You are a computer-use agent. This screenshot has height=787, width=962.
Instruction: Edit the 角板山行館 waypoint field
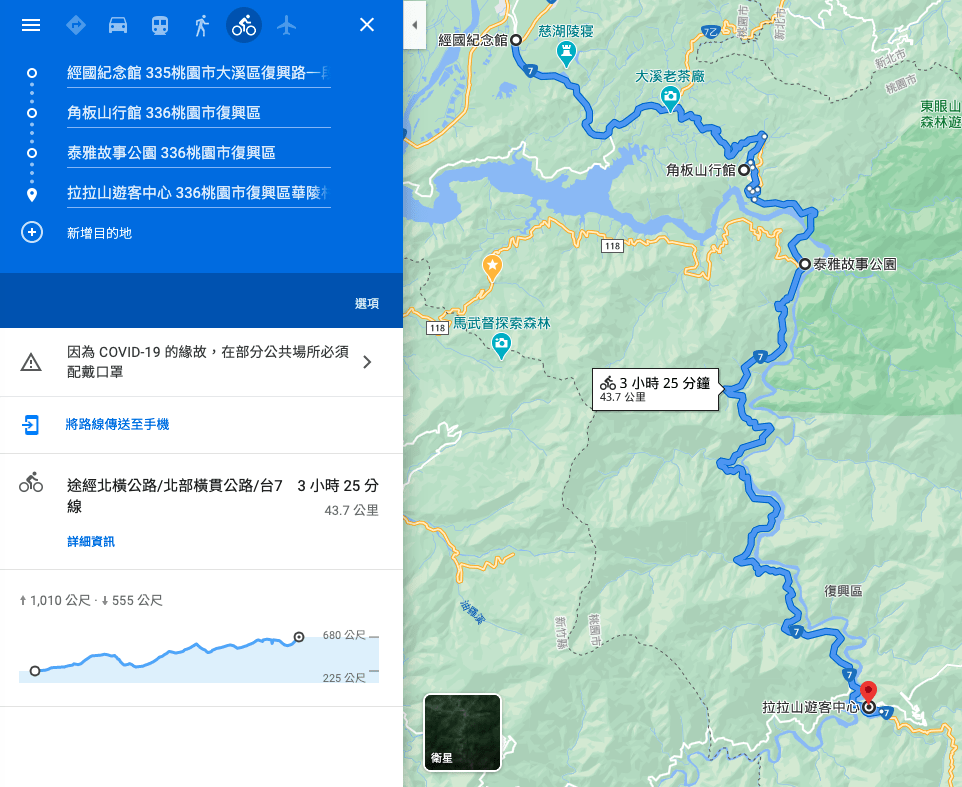[197, 113]
